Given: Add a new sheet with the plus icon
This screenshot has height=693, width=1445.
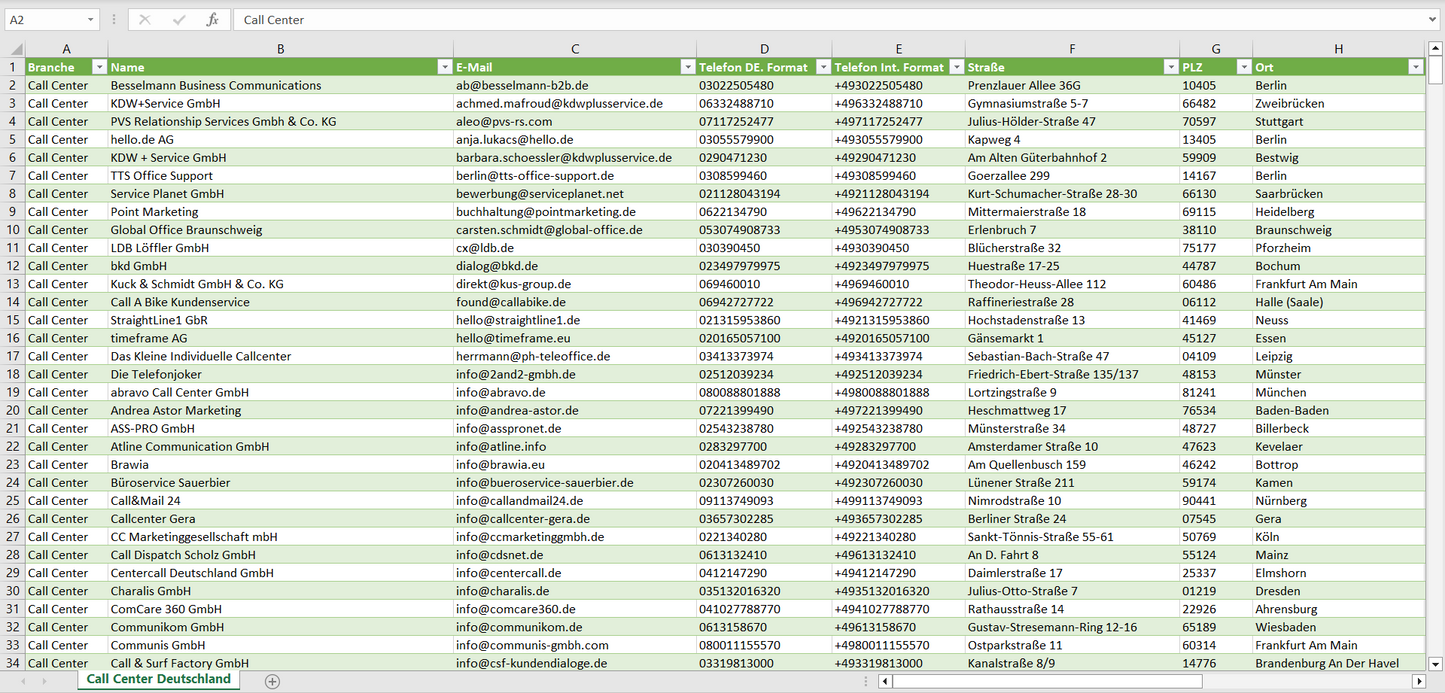Looking at the screenshot, I should pyautogui.click(x=272, y=681).
